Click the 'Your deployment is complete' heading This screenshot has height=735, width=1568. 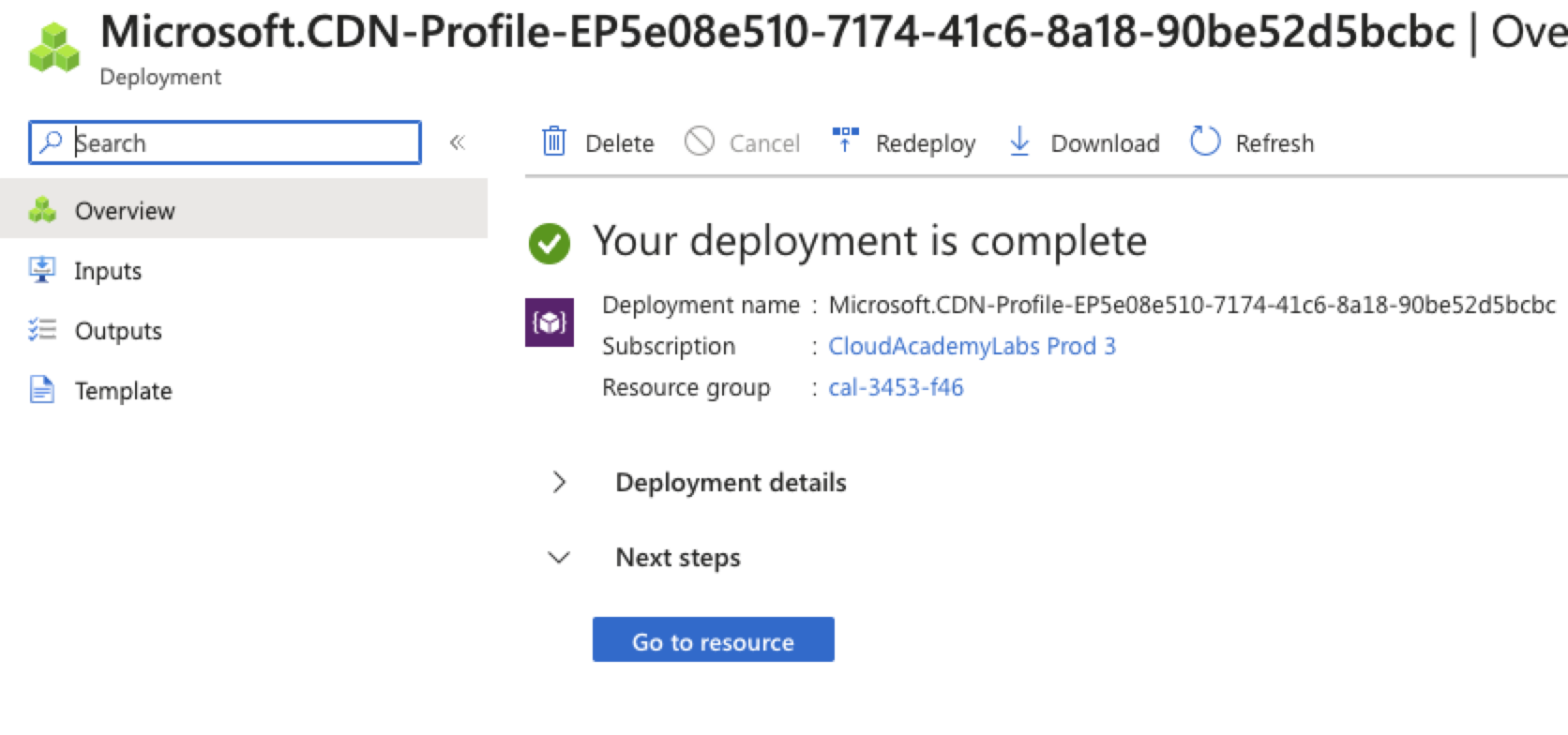point(869,242)
